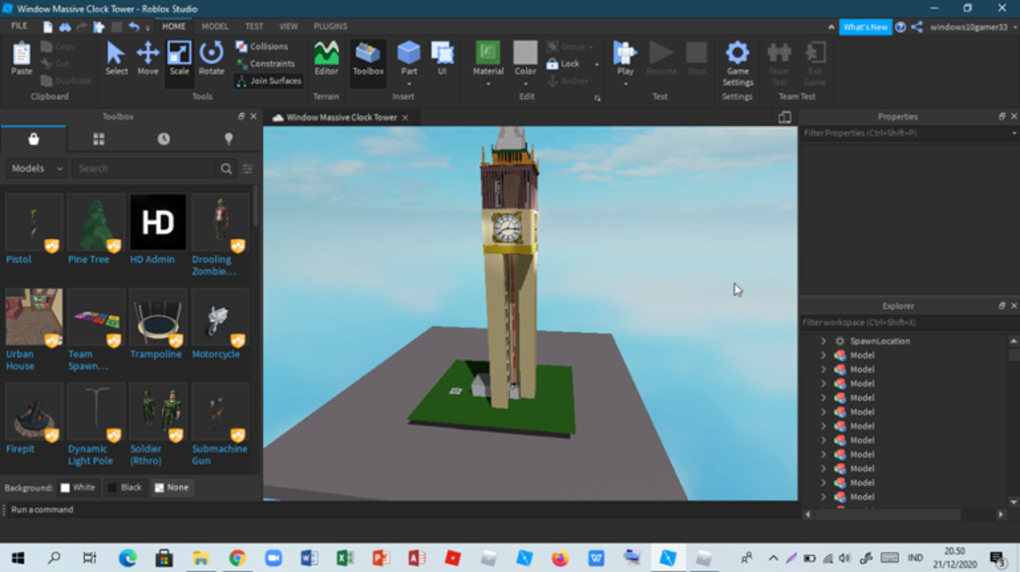
Task: Open Toolbox Inventory grid tab
Action: tap(98, 139)
